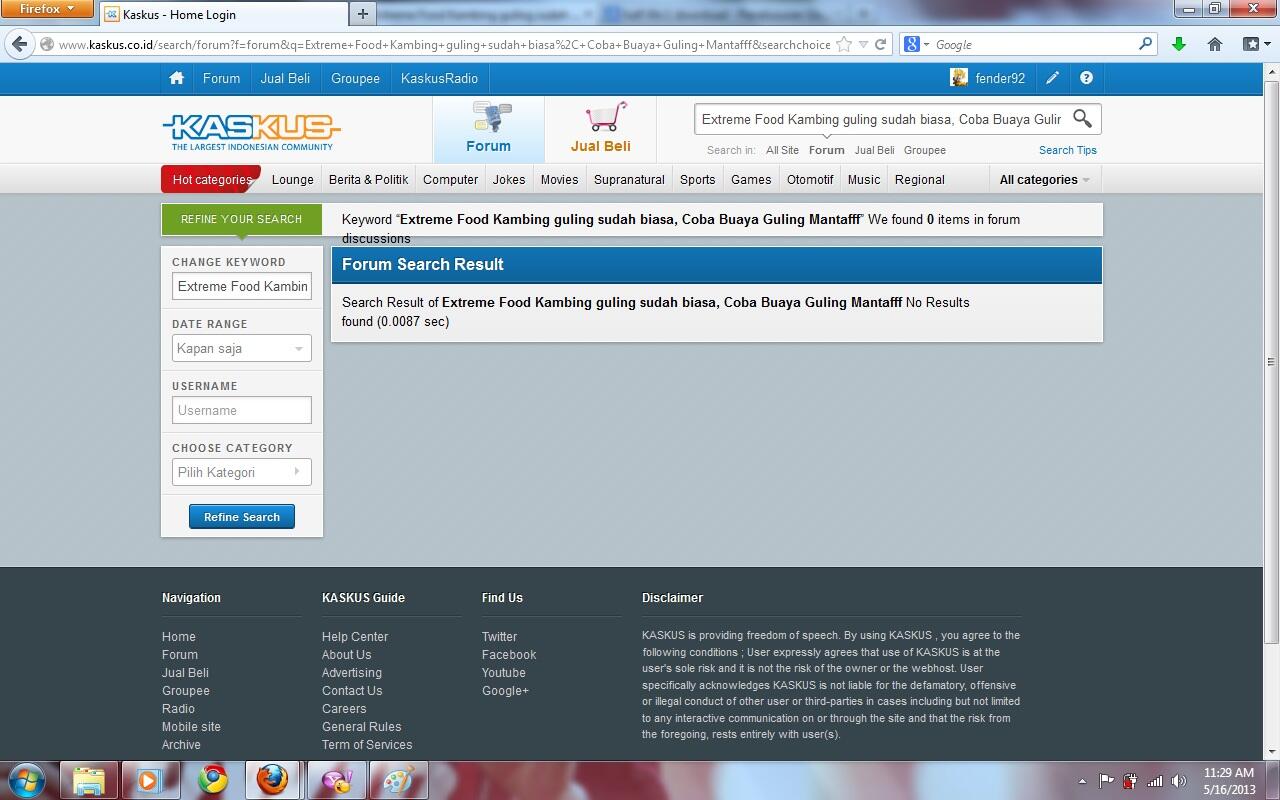Expand the All categories dropdown
This screenshot has height=800, width=1280.
(1044, 180)
